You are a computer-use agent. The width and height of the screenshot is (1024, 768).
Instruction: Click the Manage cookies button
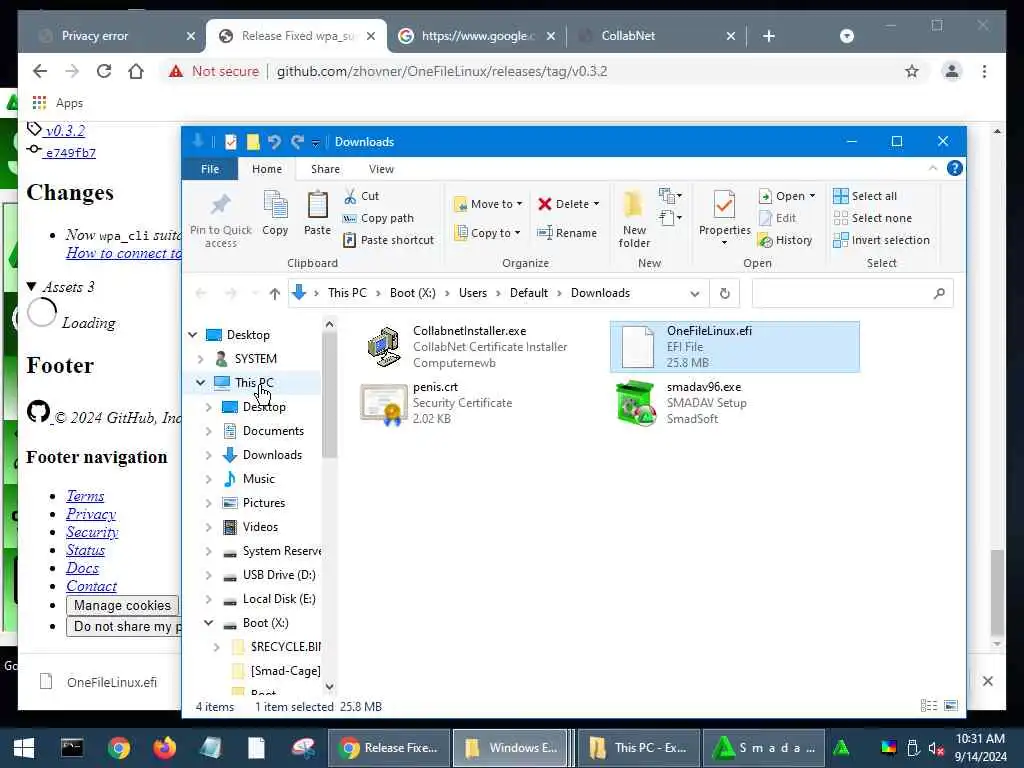pyautogui.click(x=122, y=605)
